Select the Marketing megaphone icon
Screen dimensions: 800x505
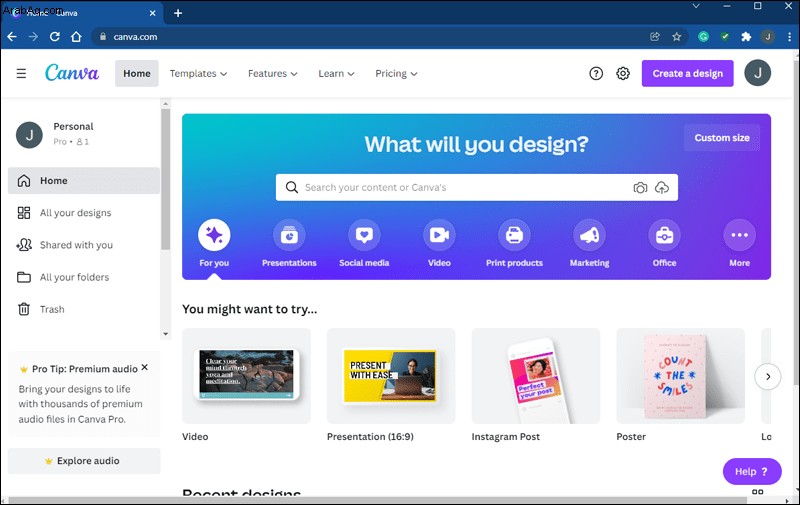click(589, 235)
